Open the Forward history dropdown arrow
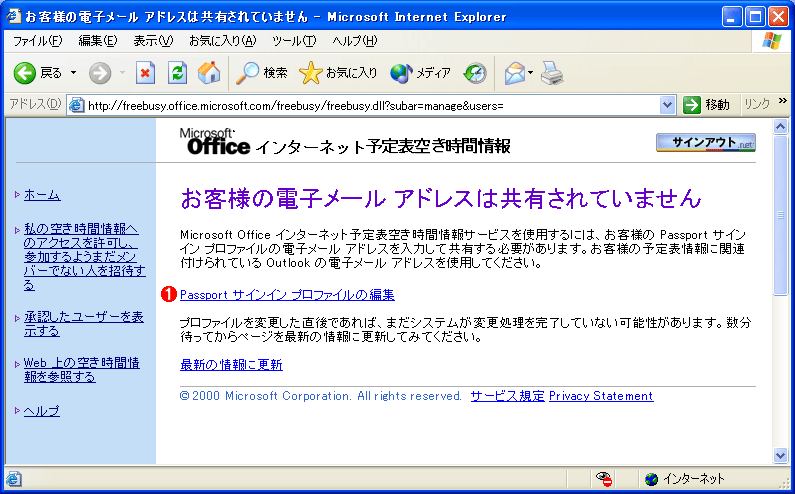The width and height of the screenshot is (795, 494). [x=122, y=73]
